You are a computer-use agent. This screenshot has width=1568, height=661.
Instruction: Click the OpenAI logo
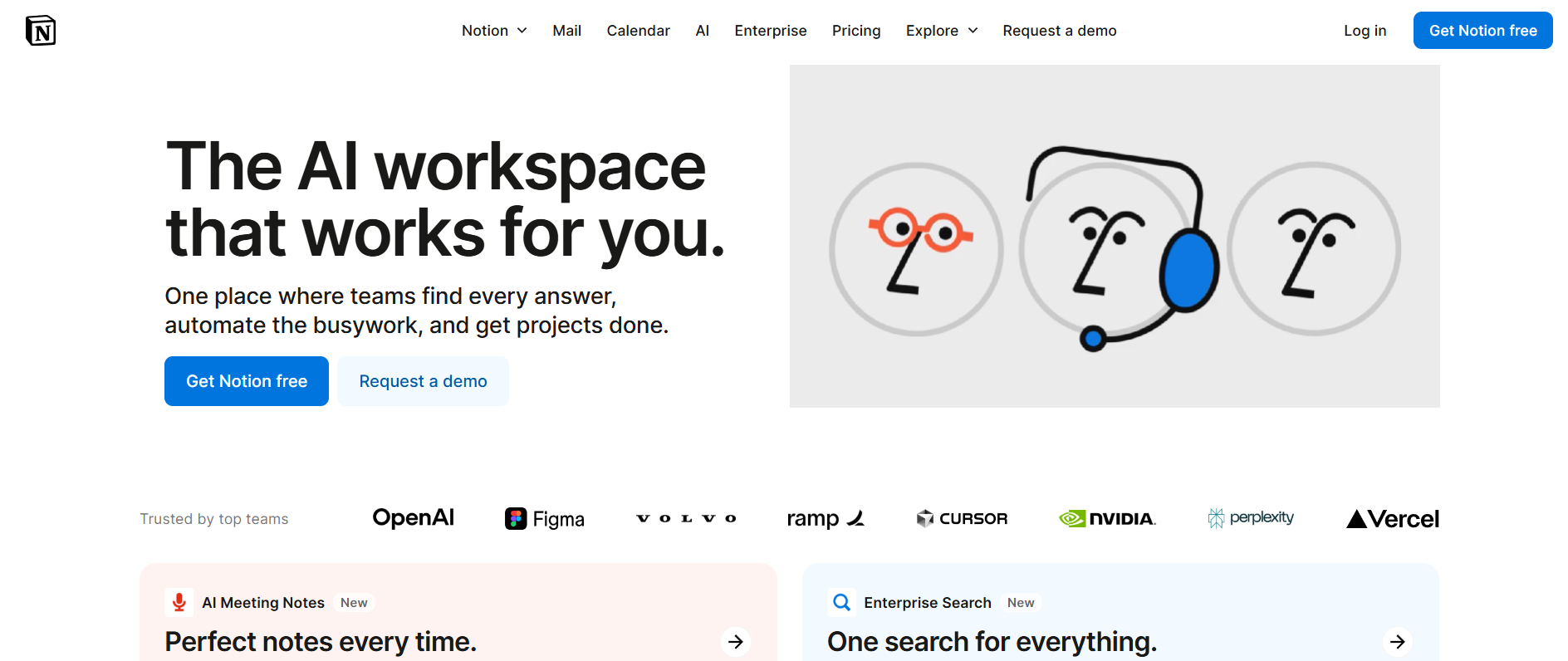(x=413, y=518)
